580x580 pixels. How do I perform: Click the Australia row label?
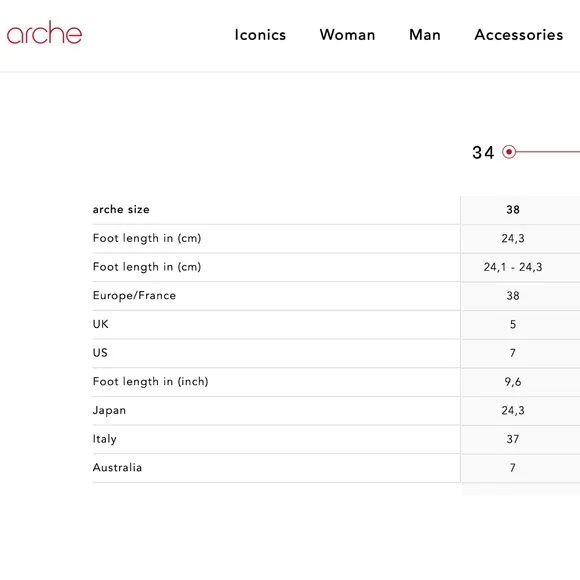pyautogui.click(x=117, y=468)
